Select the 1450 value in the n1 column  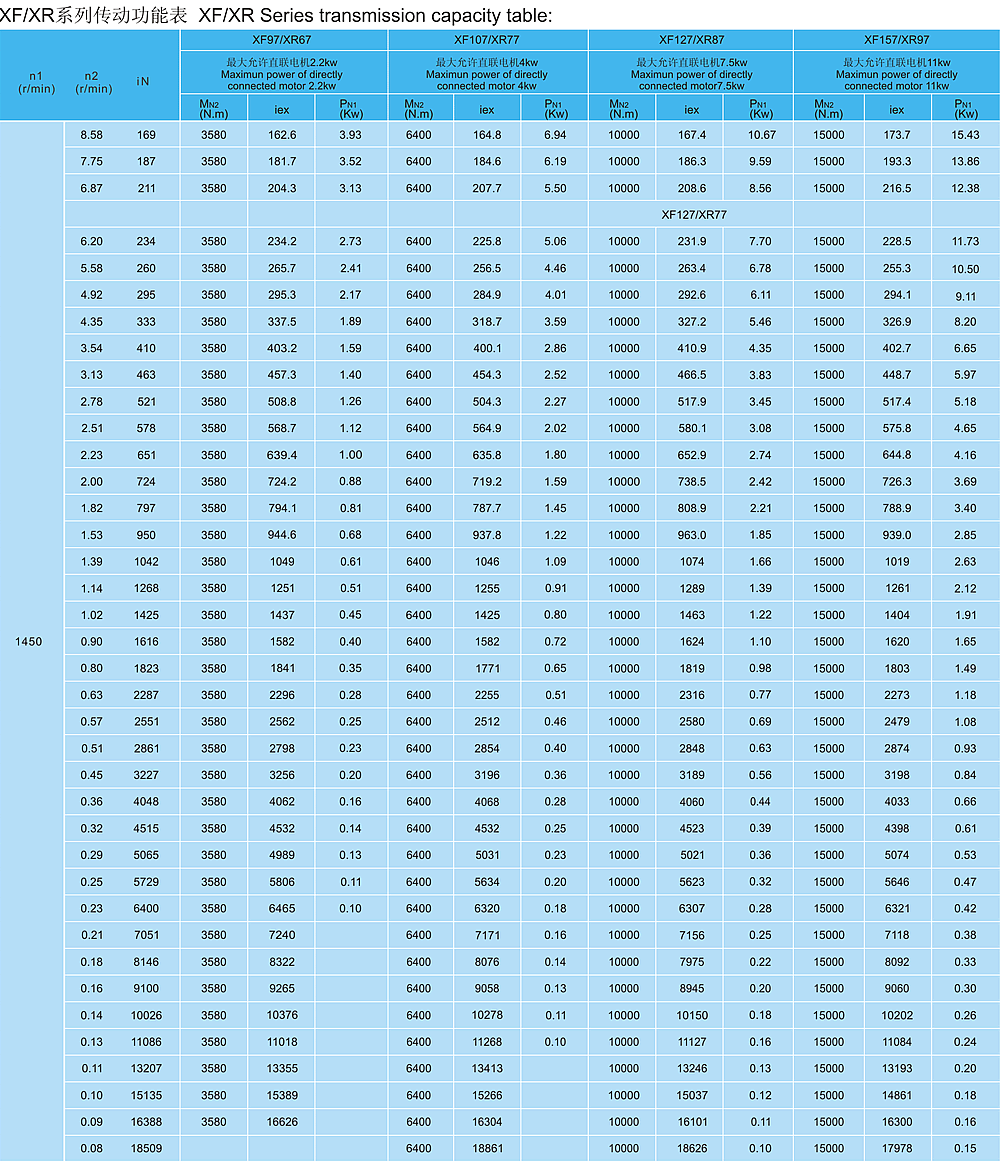(29, 641)
